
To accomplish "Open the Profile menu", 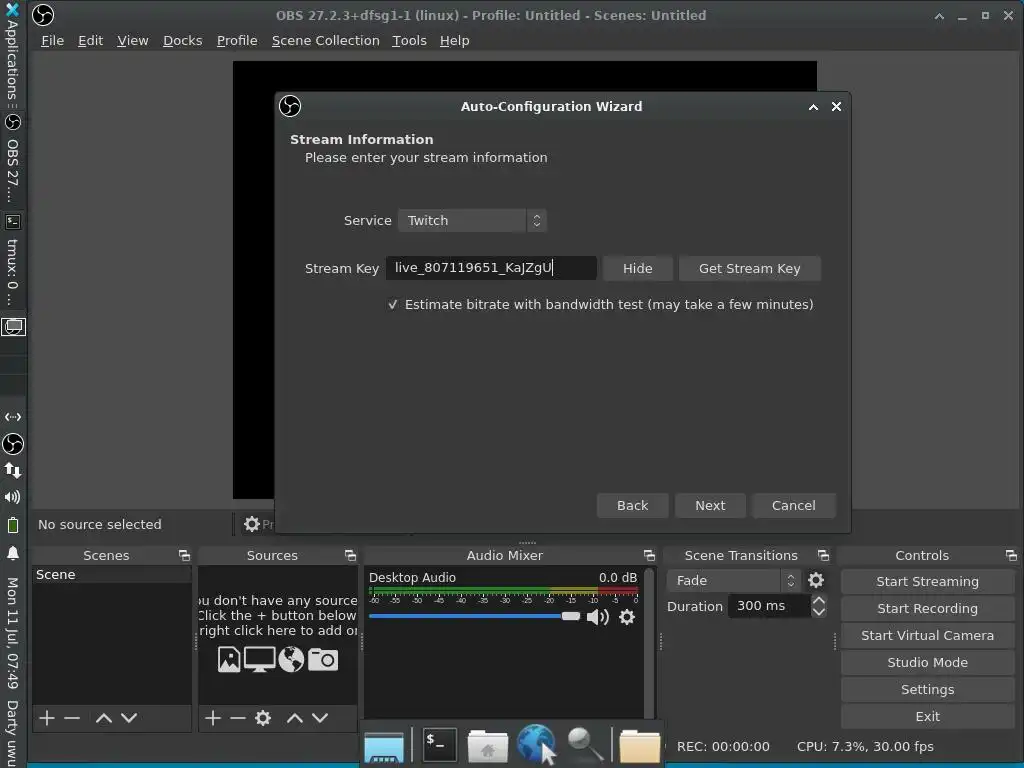I will pos(237,40).
